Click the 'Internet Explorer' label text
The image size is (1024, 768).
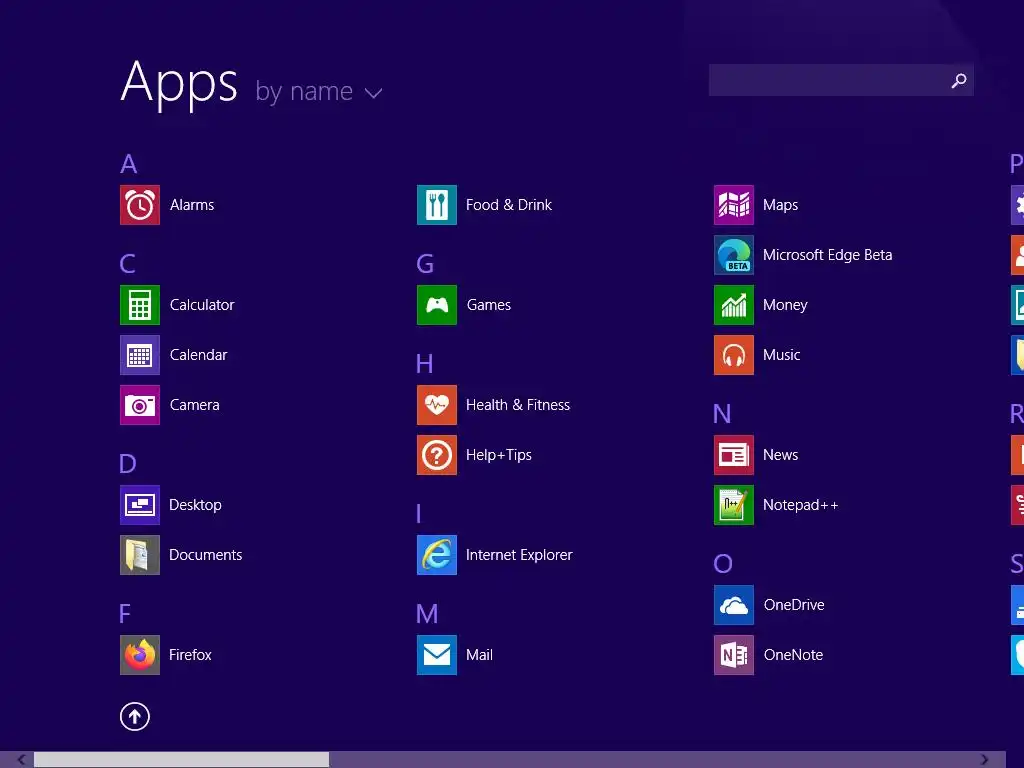[519, 555]
